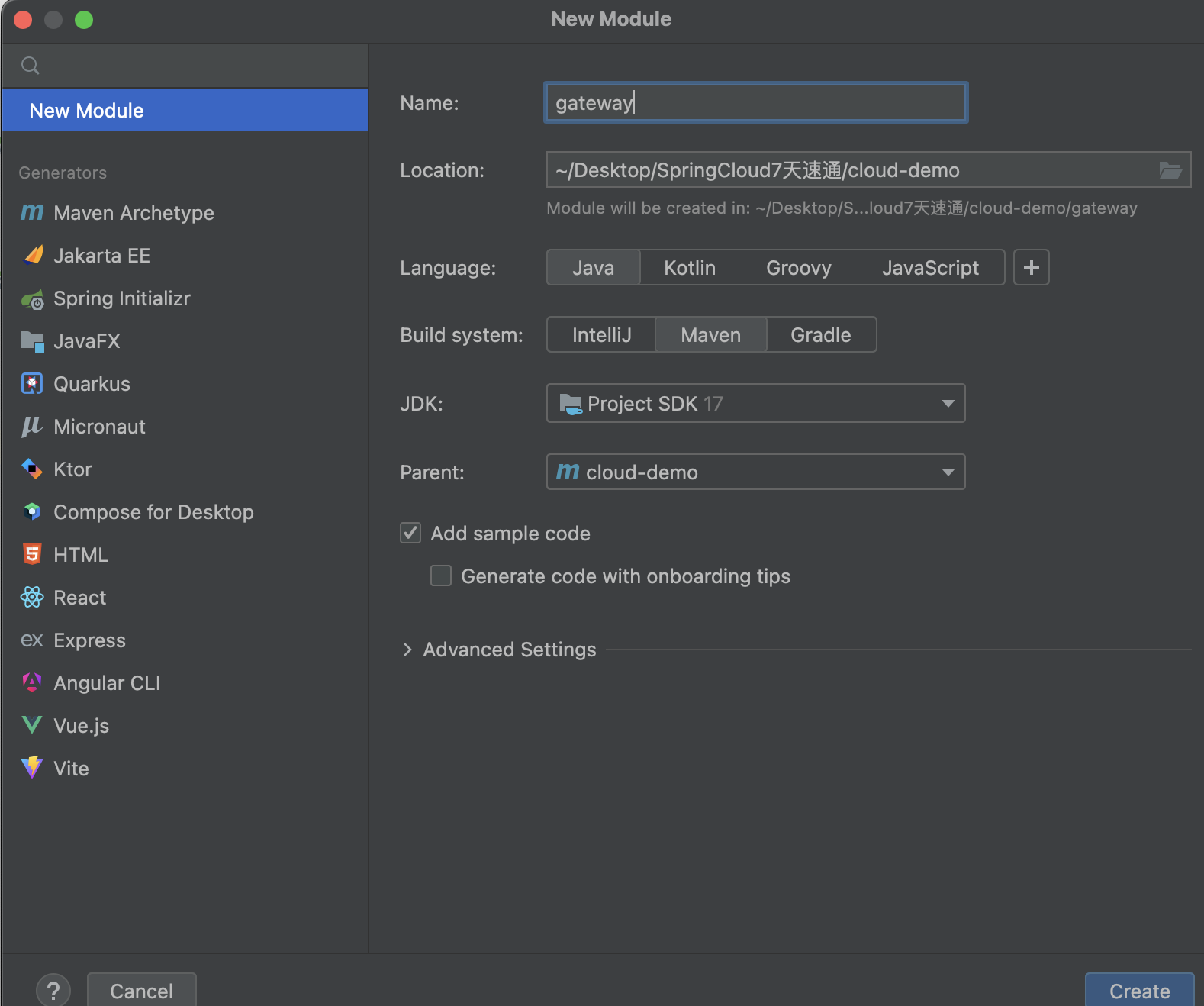Click the Cancel button

(142, 990)
